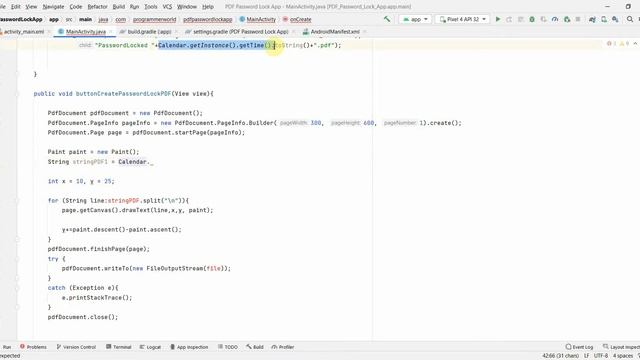Open the Build menu
The width and height of the screenshot is (640, 360).
click(119, 7)
